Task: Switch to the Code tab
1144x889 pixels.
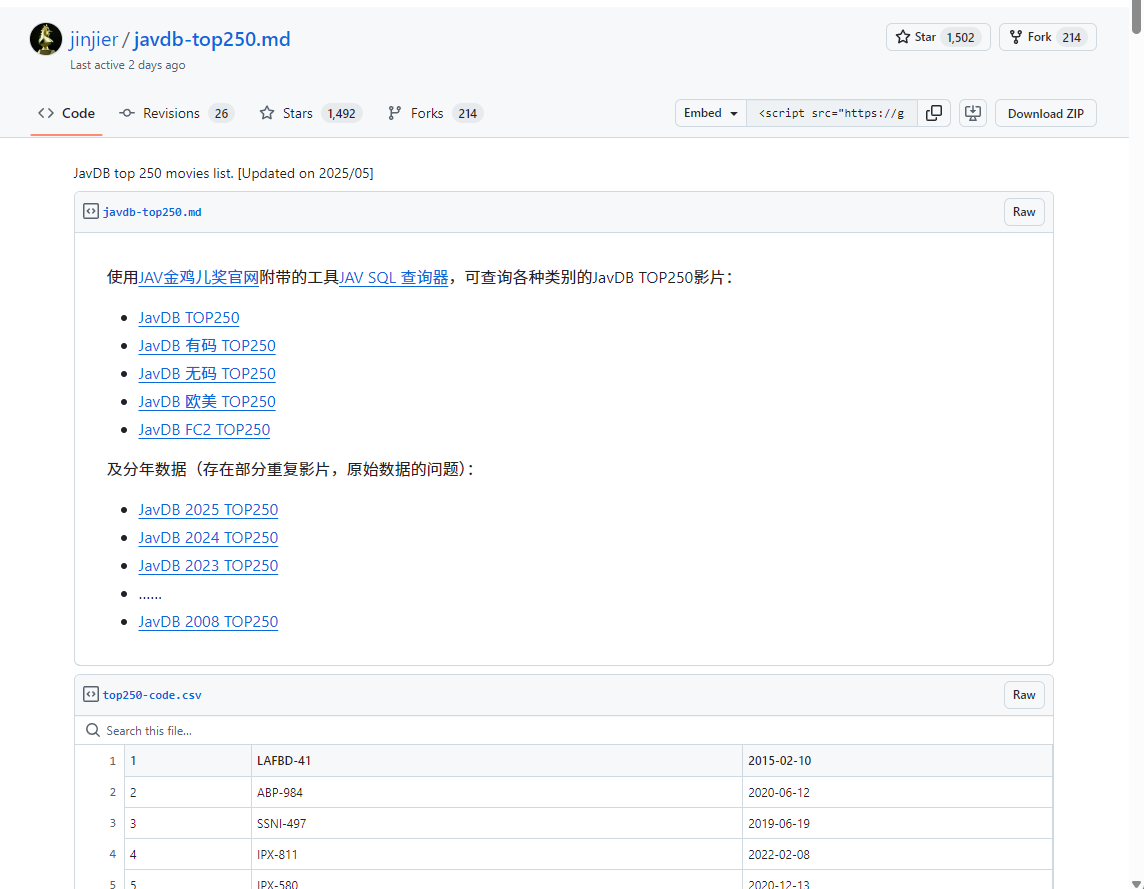Action: (x=66, y=113)
